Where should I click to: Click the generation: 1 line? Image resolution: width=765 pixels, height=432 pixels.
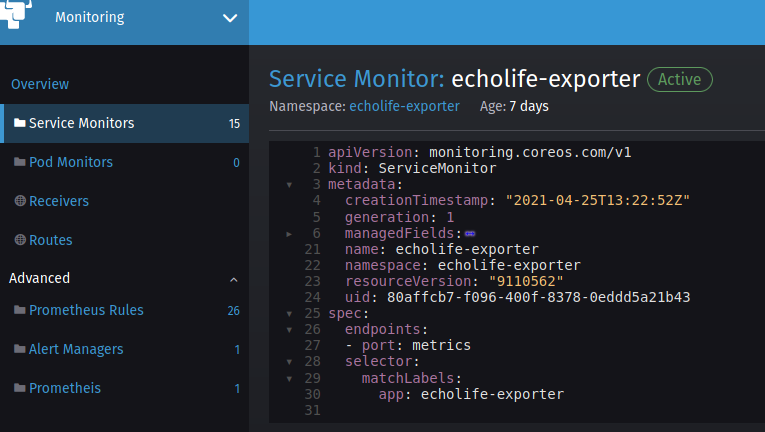coord(400,217)
